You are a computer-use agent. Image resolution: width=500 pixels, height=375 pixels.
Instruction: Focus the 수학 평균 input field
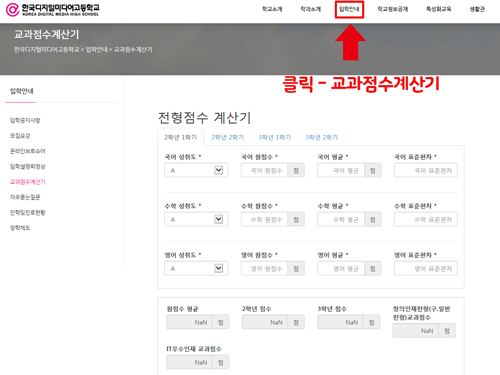(x=341, y=219)
